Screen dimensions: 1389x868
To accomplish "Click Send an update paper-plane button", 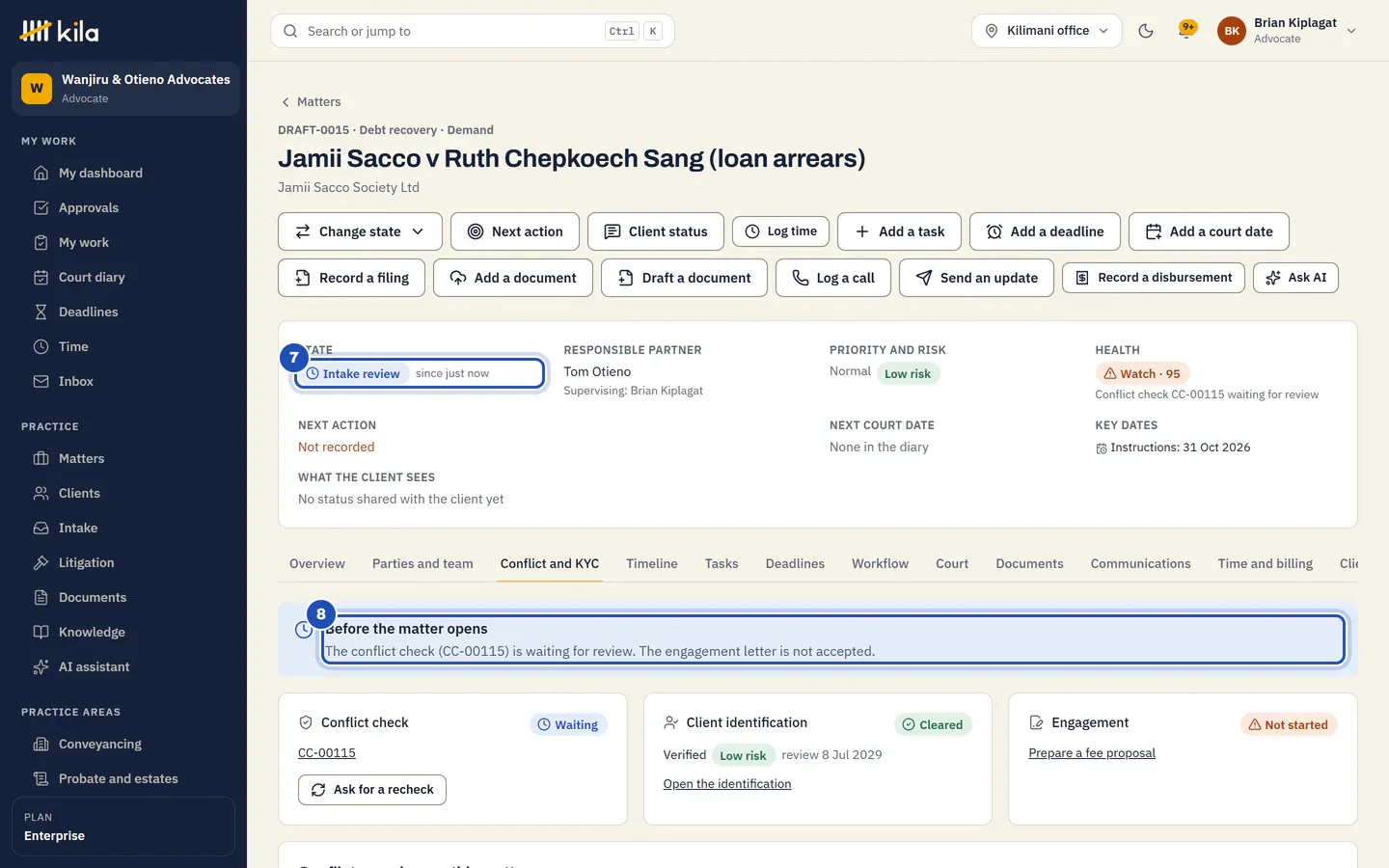I will click(x=976, y=278).
